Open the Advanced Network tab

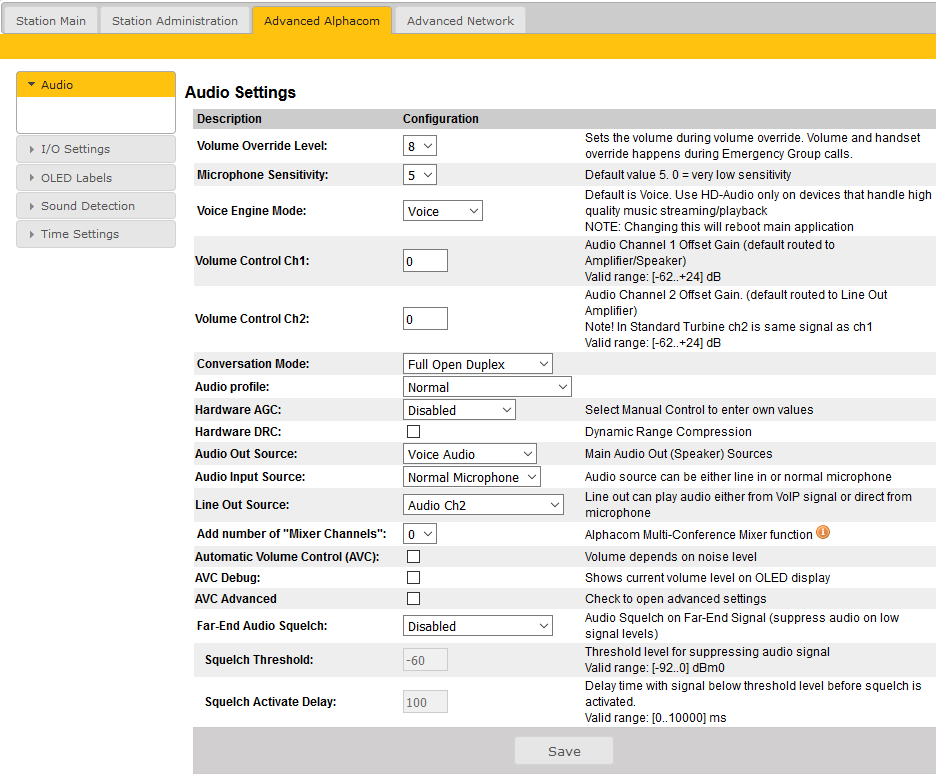coord(460,21)
